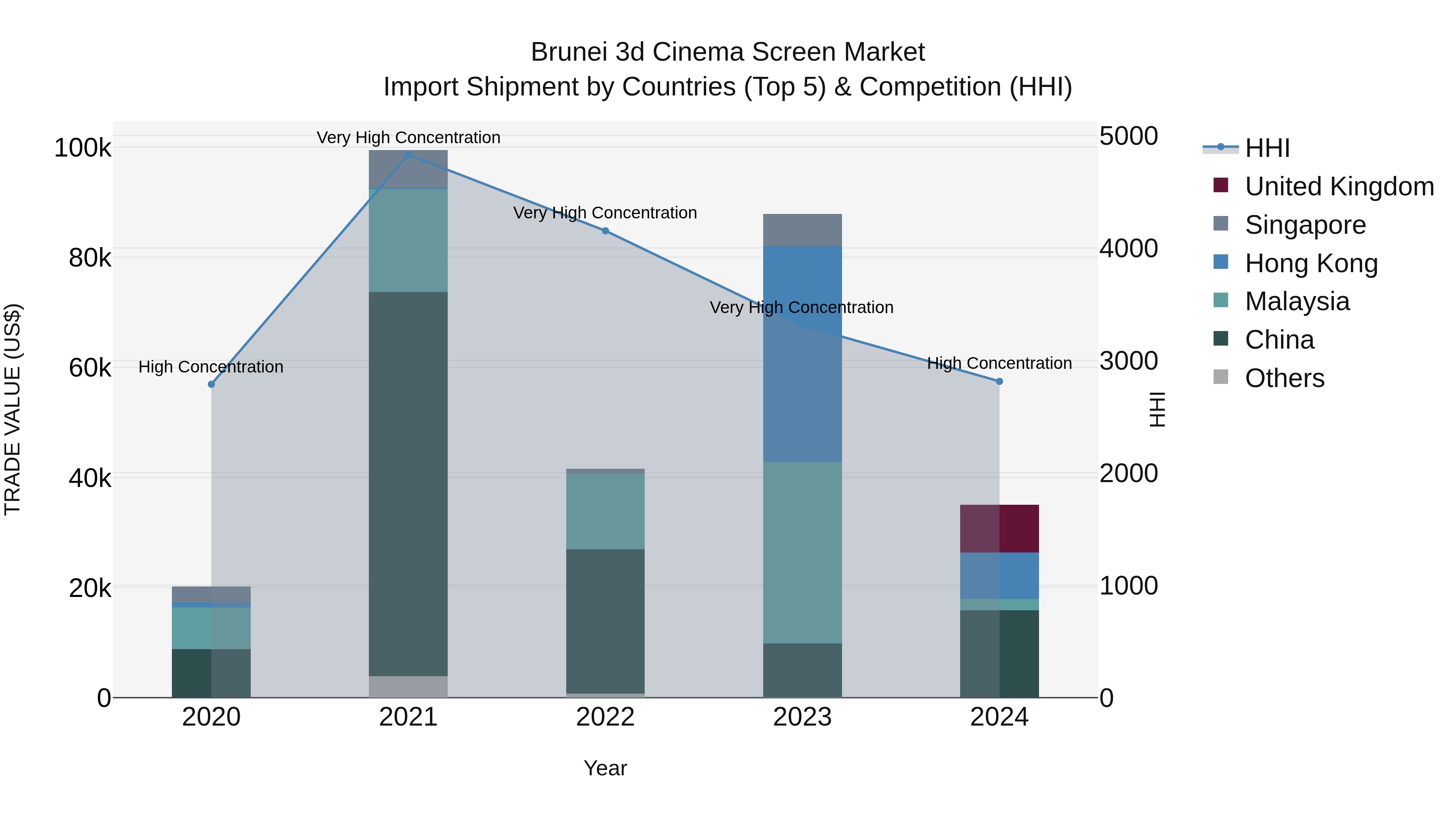Image resolution: width=1456 pixels, height=819 pixels.
Task: Toggle the HHI legend entry
Action: point(1246,148)
